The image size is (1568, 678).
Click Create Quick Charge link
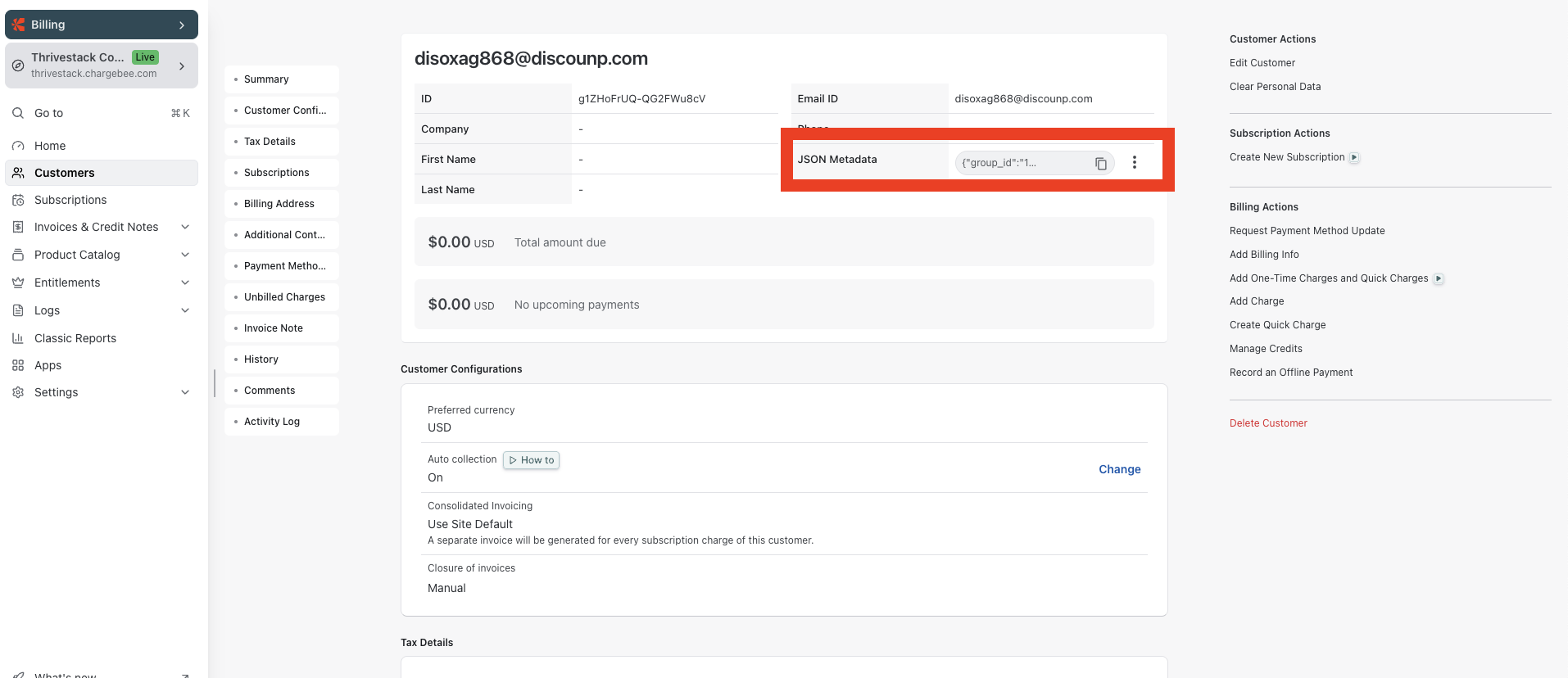click(1277, 325)
